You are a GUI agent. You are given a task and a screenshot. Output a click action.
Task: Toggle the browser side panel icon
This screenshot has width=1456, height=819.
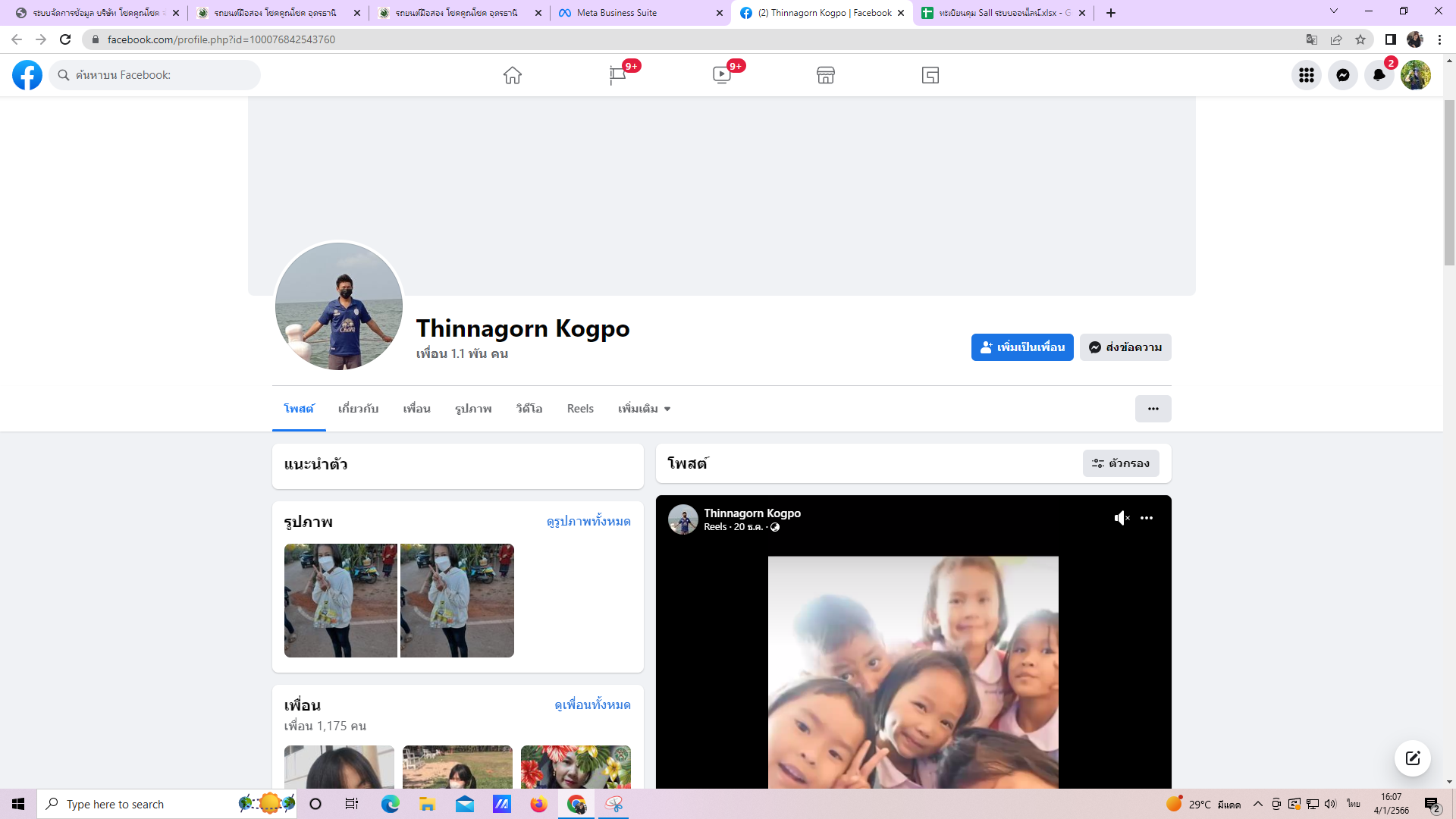[x=1390, y=39]
